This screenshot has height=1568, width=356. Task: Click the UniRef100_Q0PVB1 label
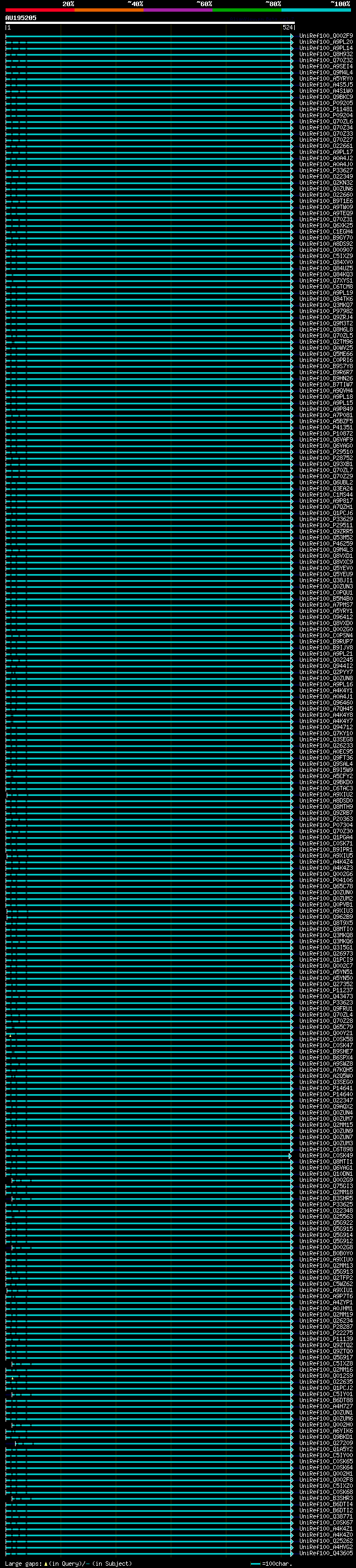coord(325,904)
